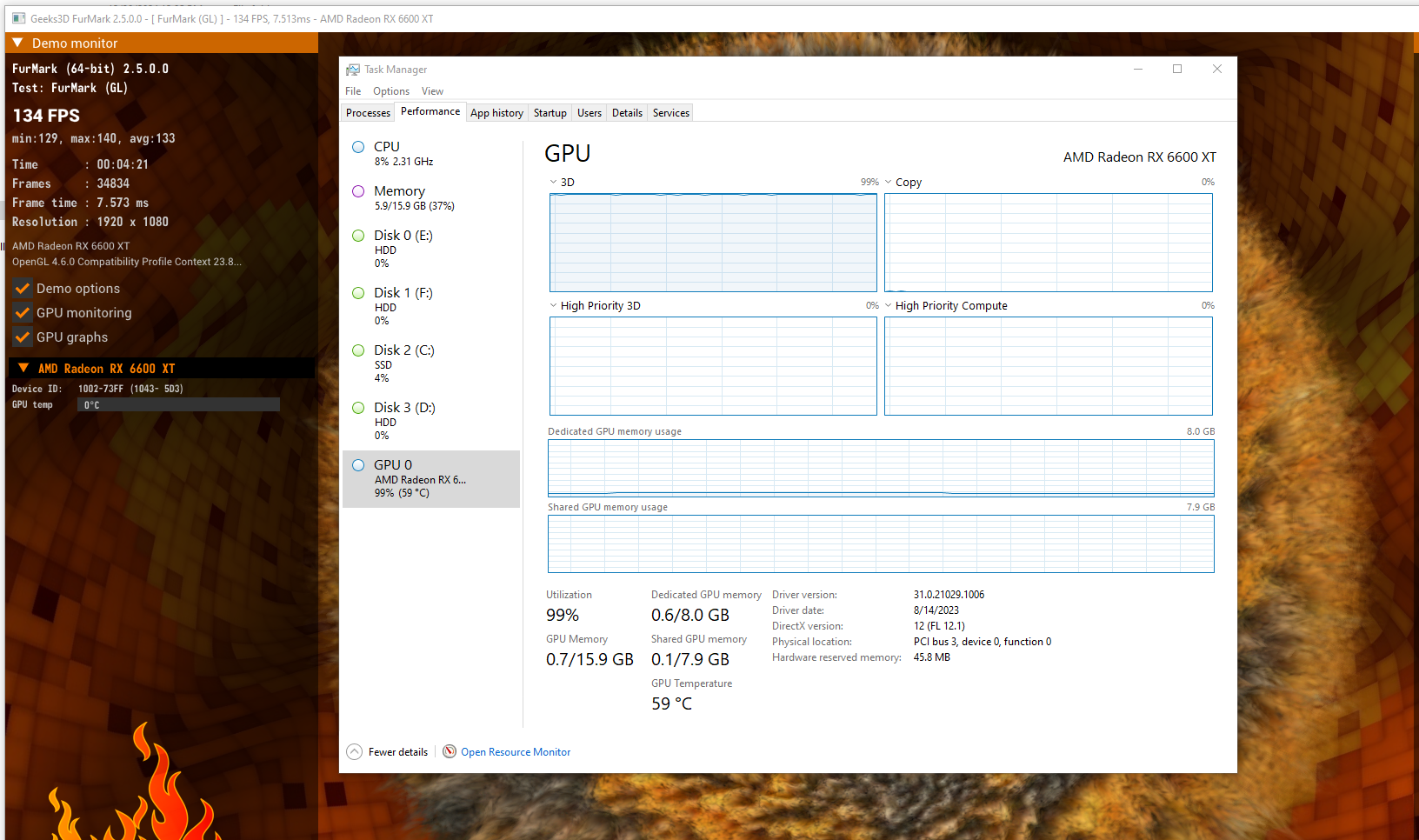Viewport: 1419px width, 840px height.
Task: Click the PCI bus 3 physical location value
Action: pos(983,642)
